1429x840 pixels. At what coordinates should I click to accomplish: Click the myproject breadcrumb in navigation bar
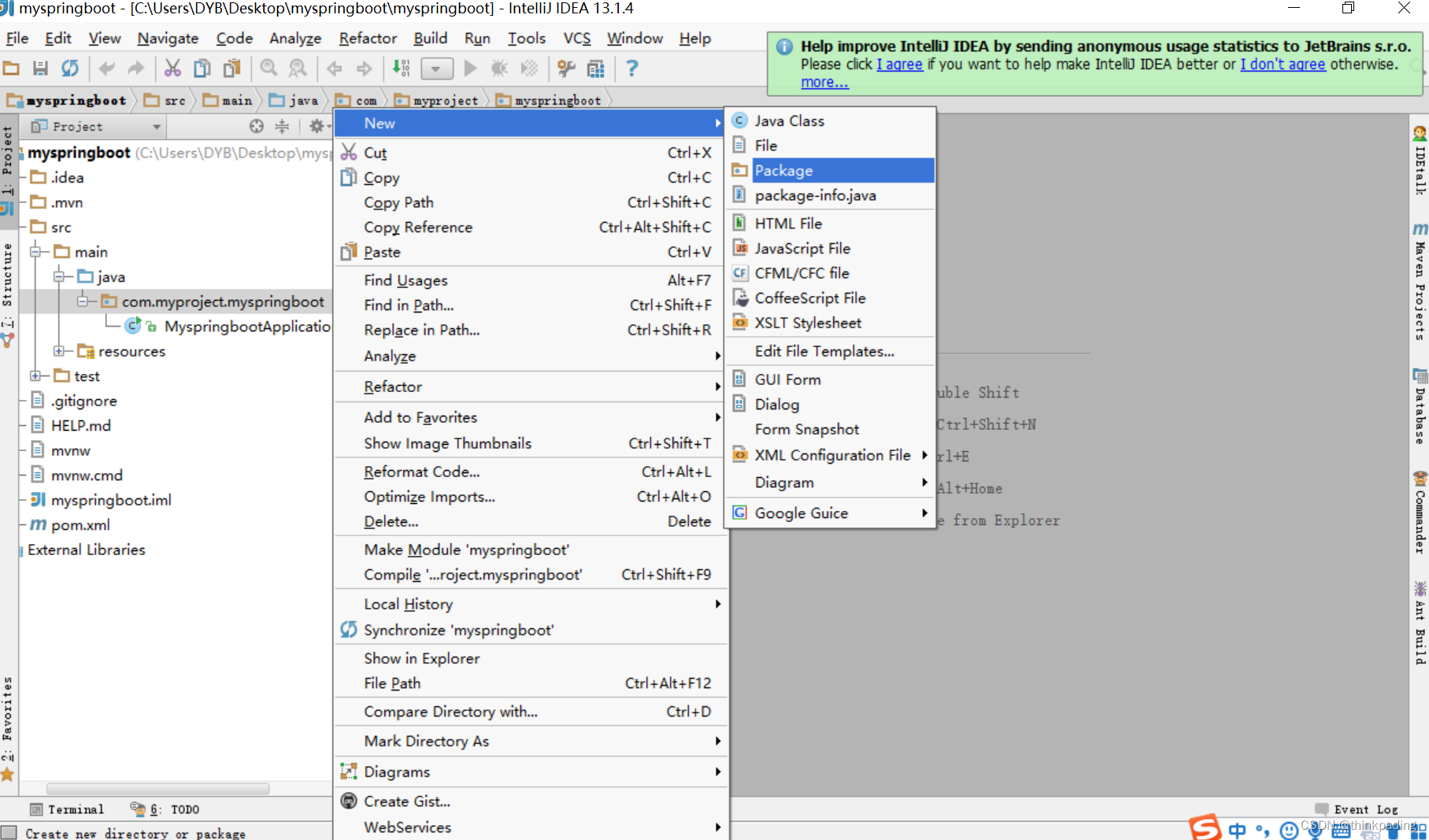(x=437, y=100)
